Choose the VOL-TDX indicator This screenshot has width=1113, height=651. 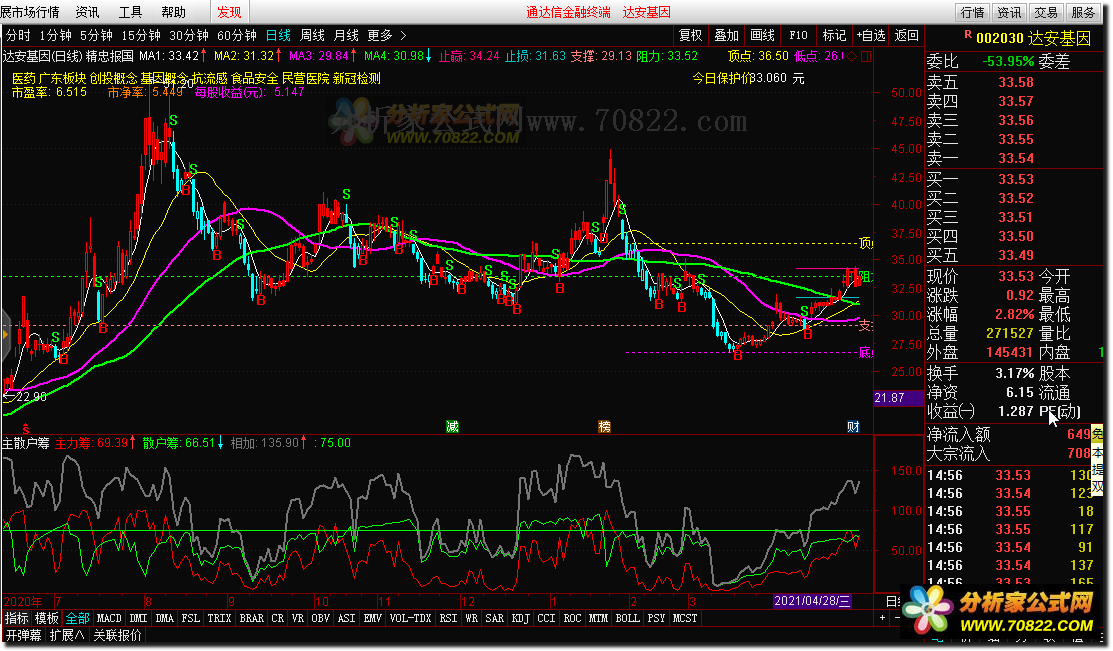click(x=410, y=618)
